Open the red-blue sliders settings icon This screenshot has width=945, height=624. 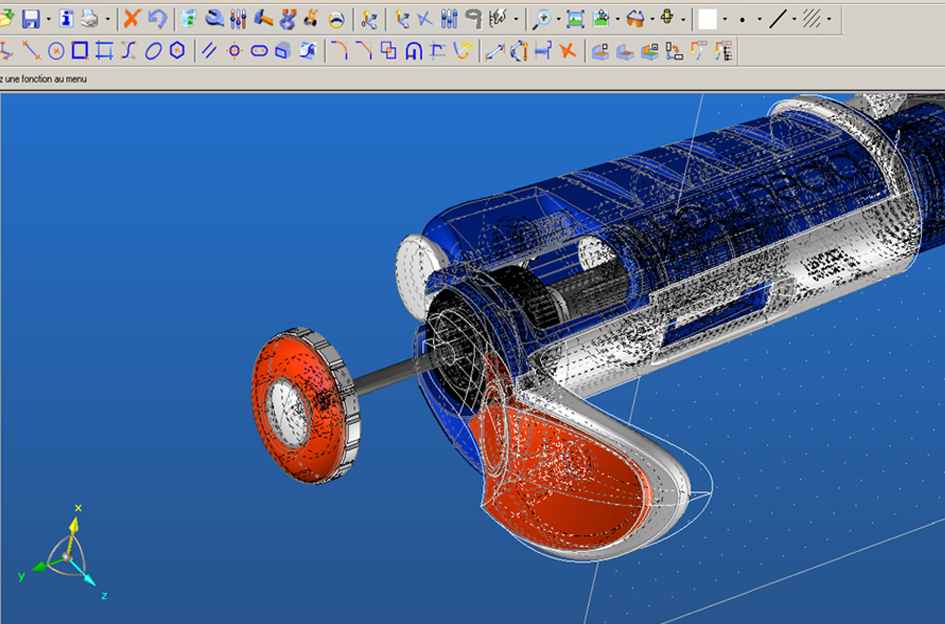238,19
